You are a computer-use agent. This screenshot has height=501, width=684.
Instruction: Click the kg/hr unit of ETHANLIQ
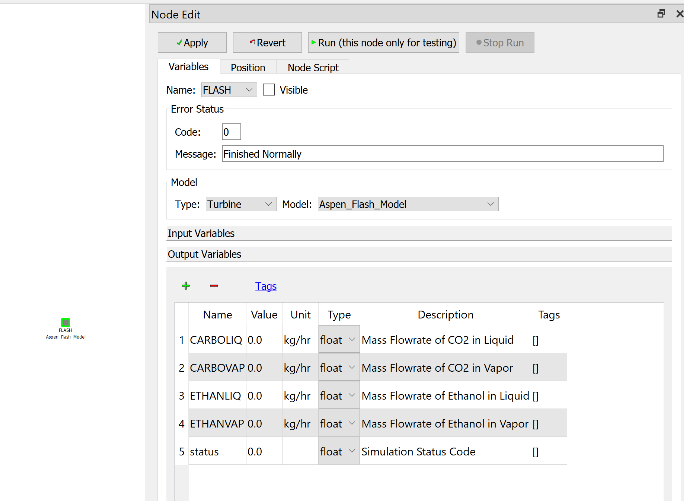(300, 396)
